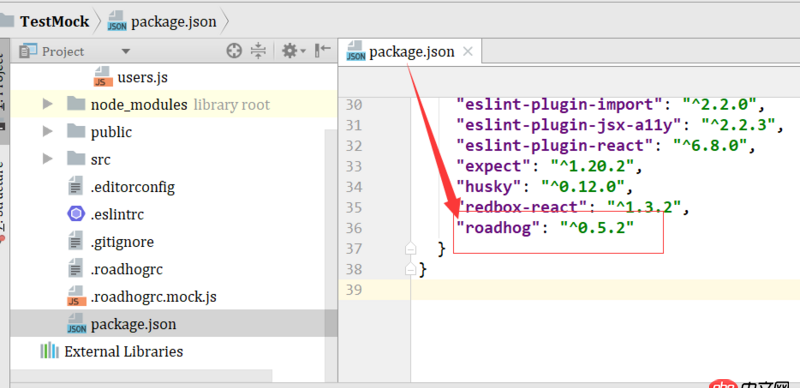This screenshot has height=388, width=800.
Task: Collapse the code fold marker on line 37
Action: tap(411, 249)
